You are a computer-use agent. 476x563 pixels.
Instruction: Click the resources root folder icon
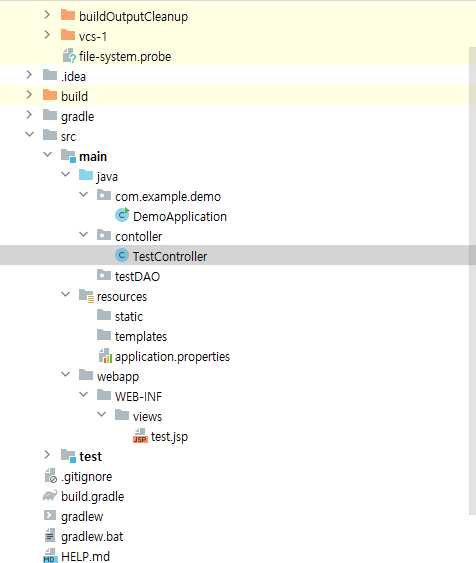pos(87,296)
